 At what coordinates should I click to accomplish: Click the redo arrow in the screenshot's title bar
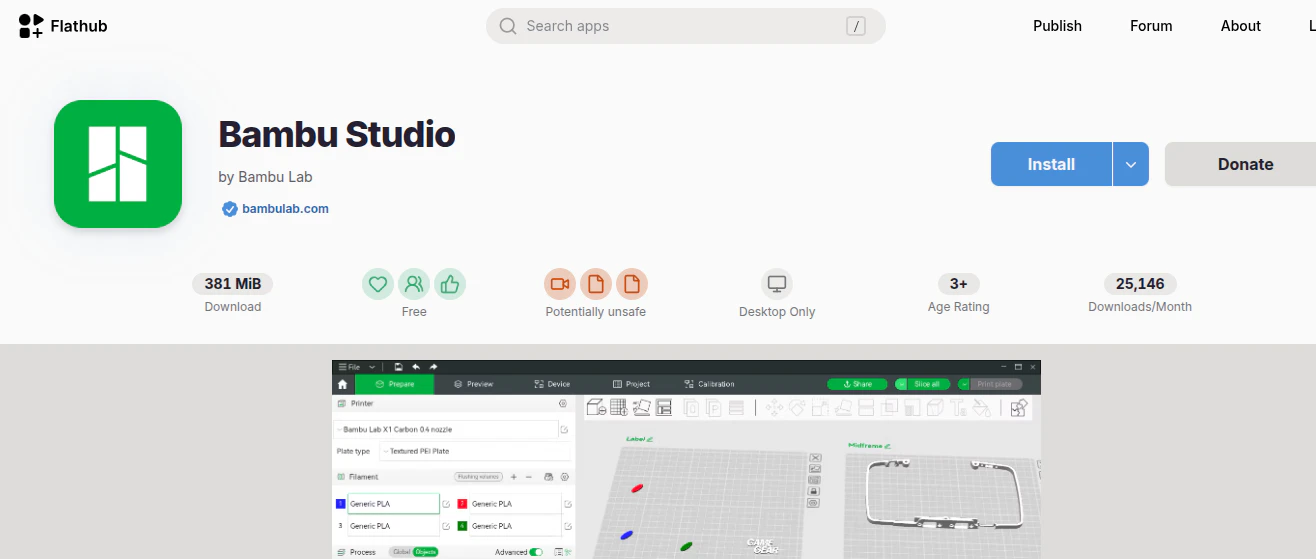click(433, 367)
